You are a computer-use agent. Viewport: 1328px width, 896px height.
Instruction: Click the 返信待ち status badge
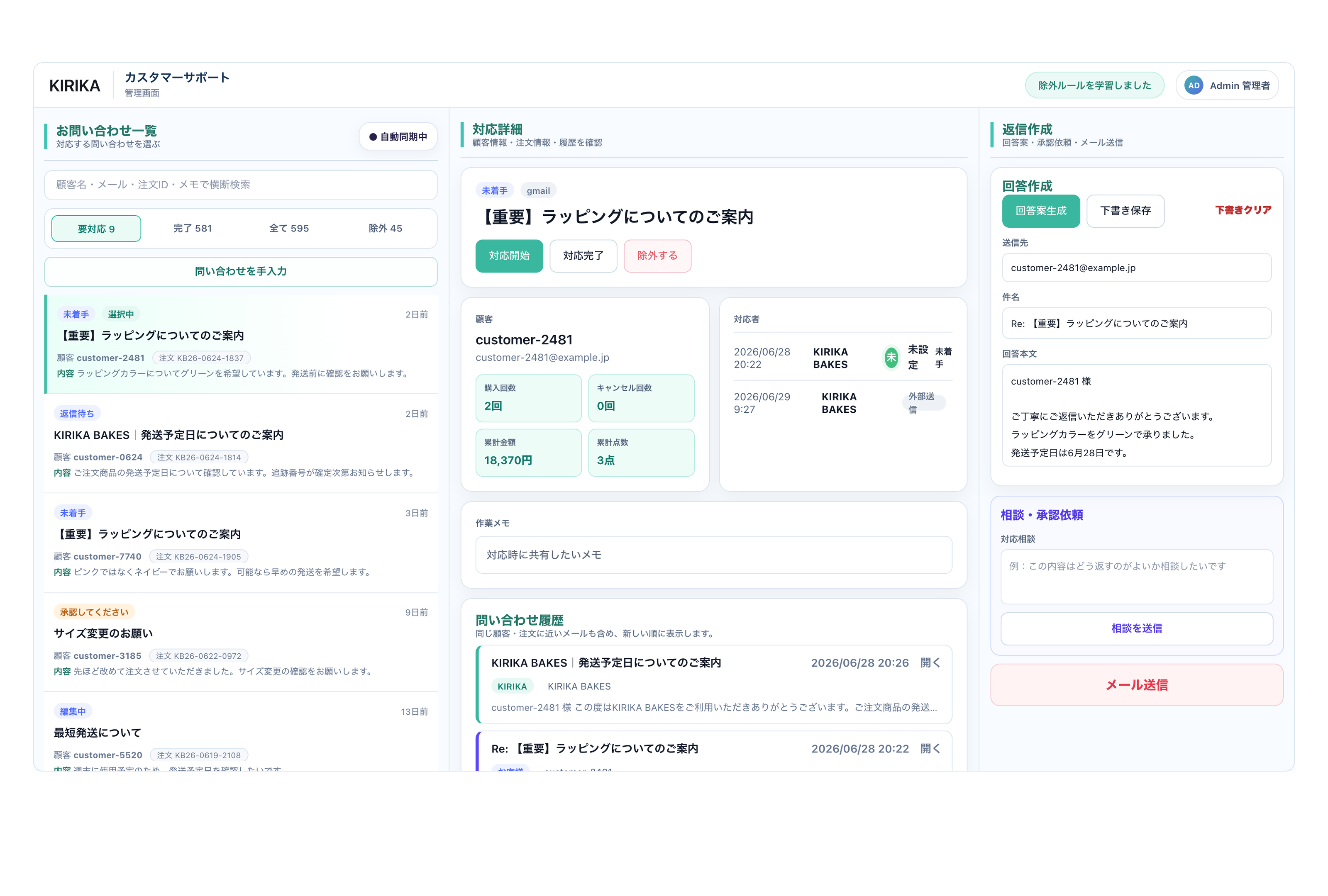pos(77,414)
